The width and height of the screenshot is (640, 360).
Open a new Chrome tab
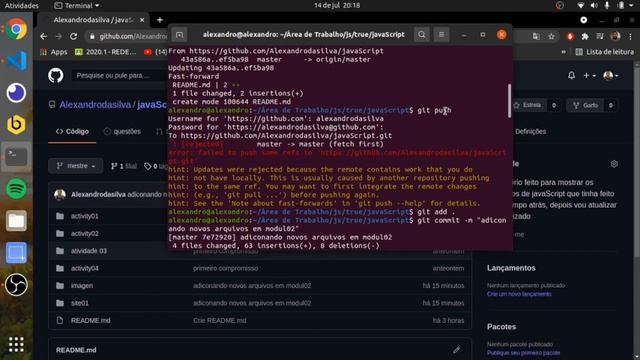pos(160,20)
